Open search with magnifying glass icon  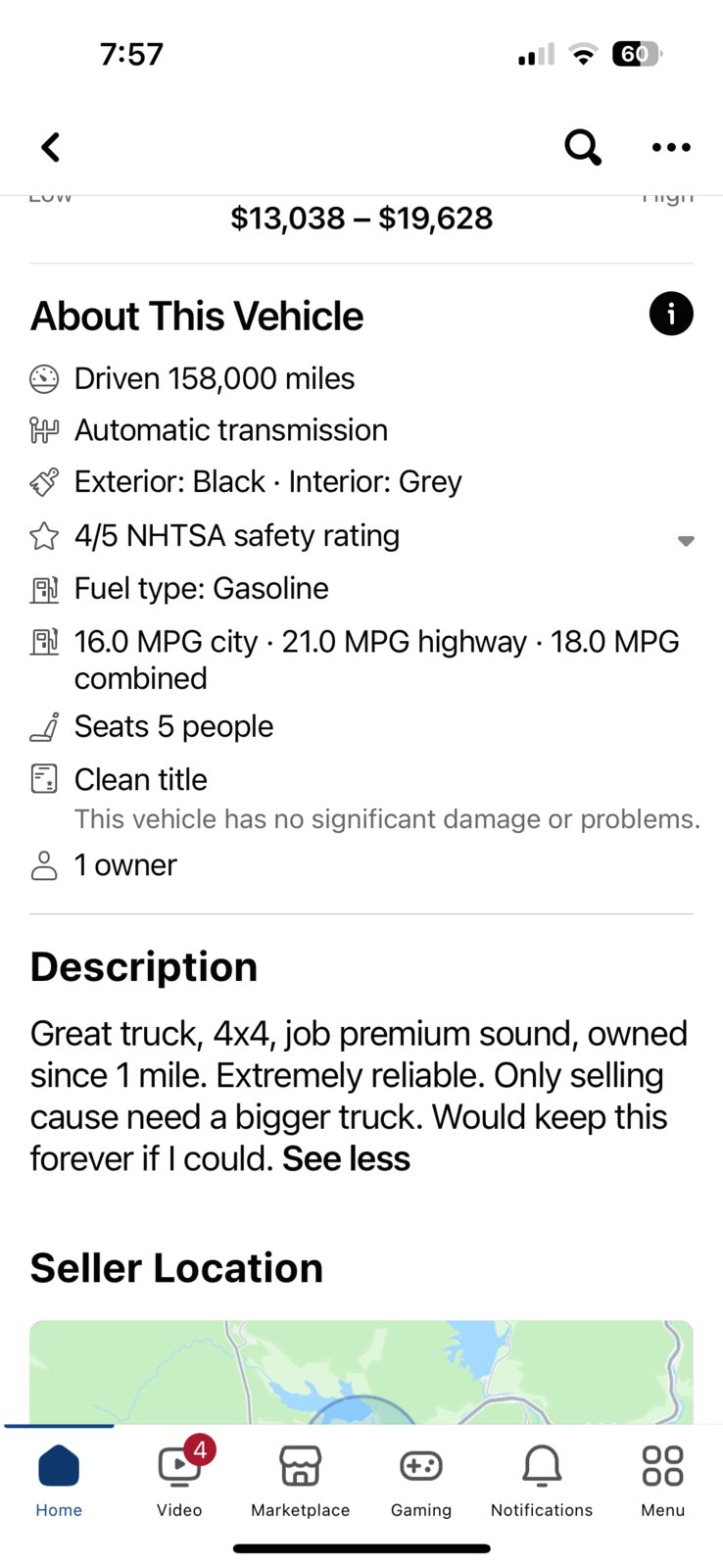[x=583, y=147]
